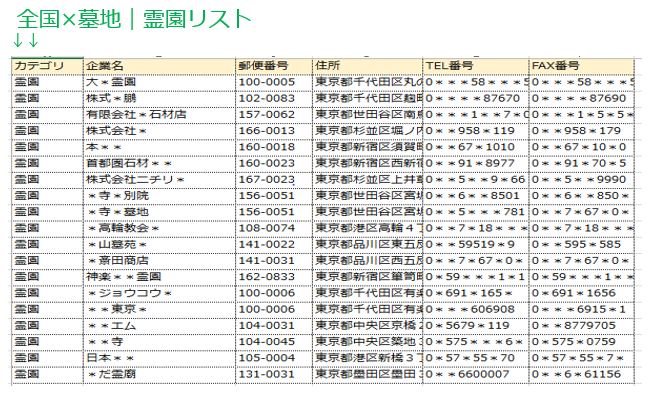Select the 大＊霊園 company cell

pyautogui.click(x=159, y=82)
